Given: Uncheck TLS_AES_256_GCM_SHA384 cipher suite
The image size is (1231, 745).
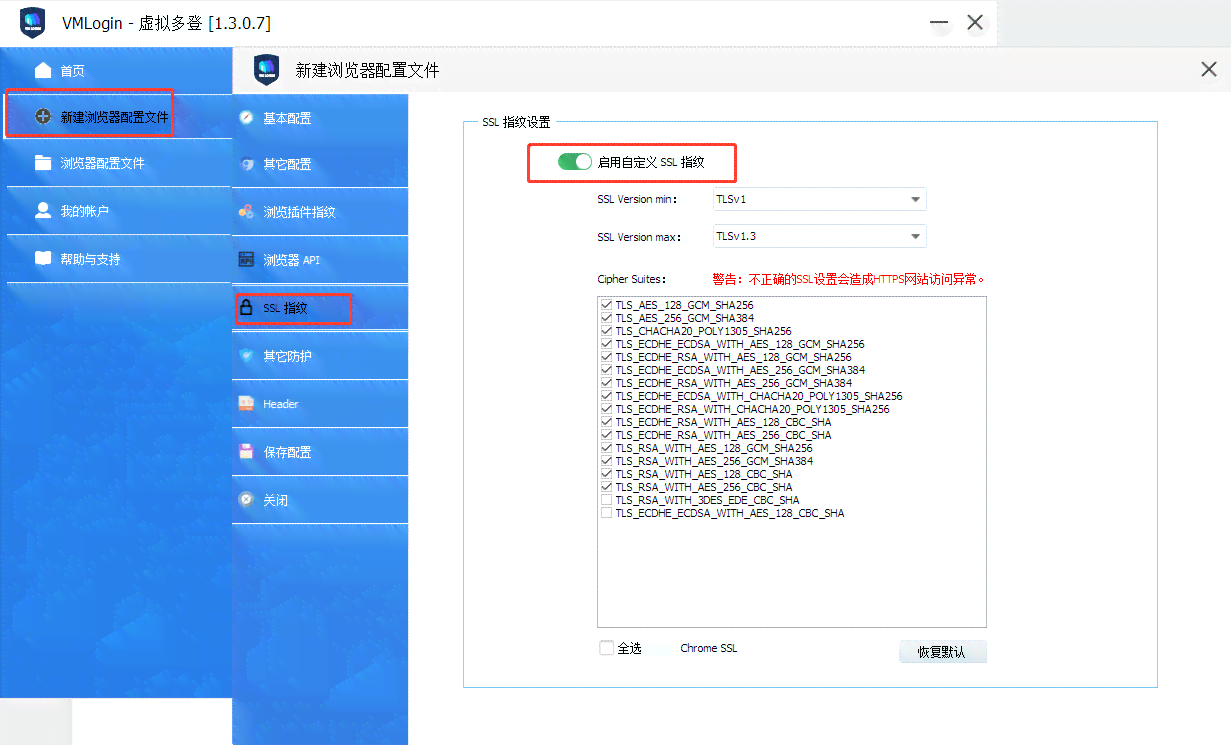Looking at the screenshot, I should point(606,317).
